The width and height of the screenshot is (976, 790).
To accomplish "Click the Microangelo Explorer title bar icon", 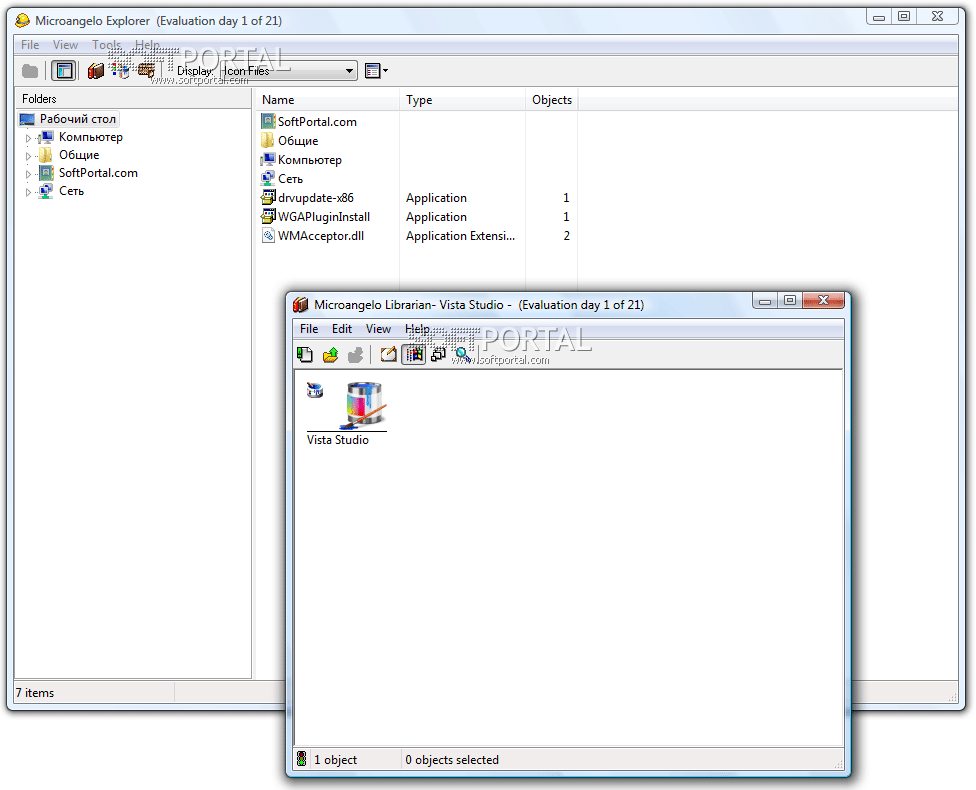I will click(x=22, y=21).
